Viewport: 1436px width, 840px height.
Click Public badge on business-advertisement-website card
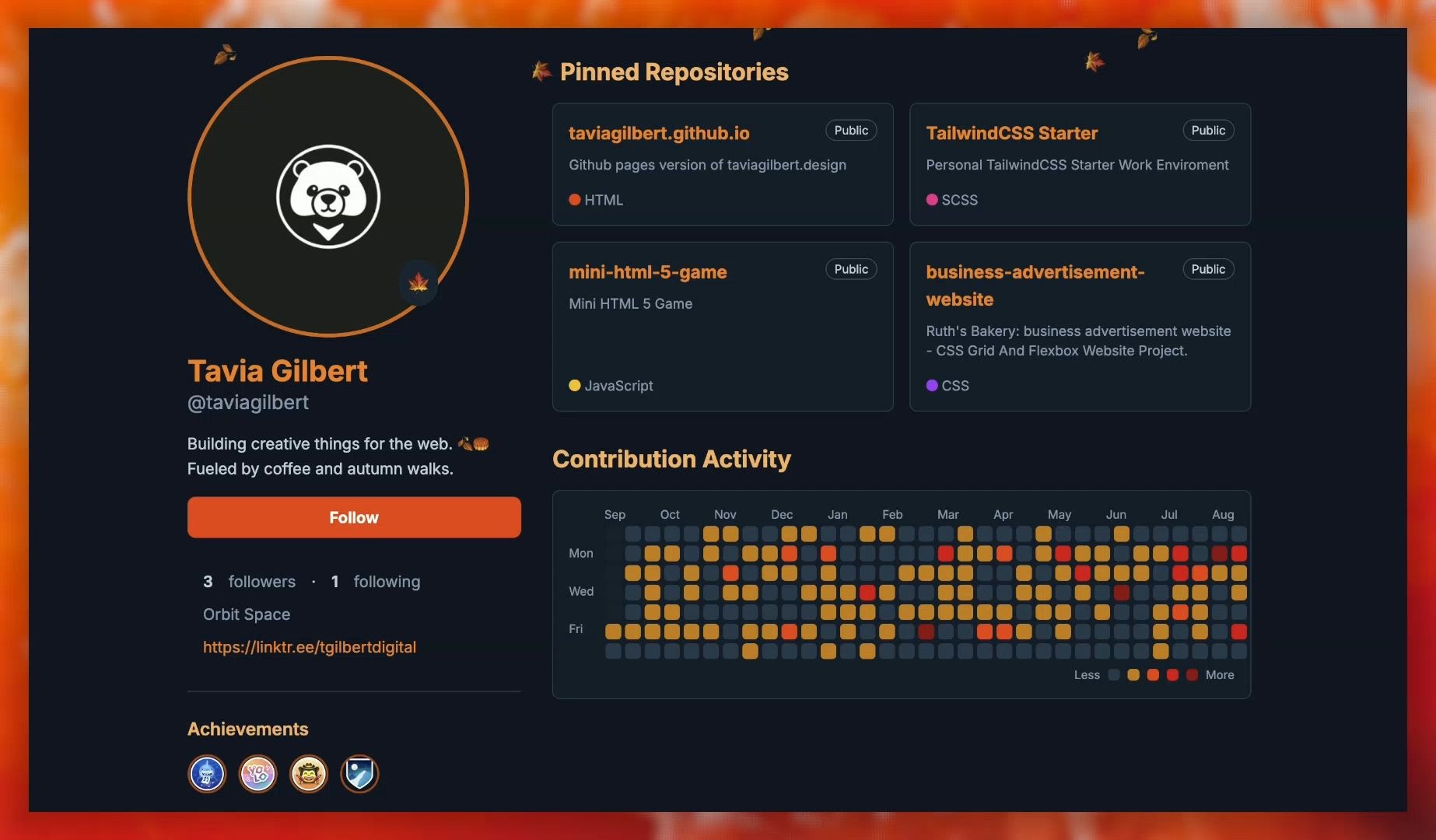[x=1208, y=269]
